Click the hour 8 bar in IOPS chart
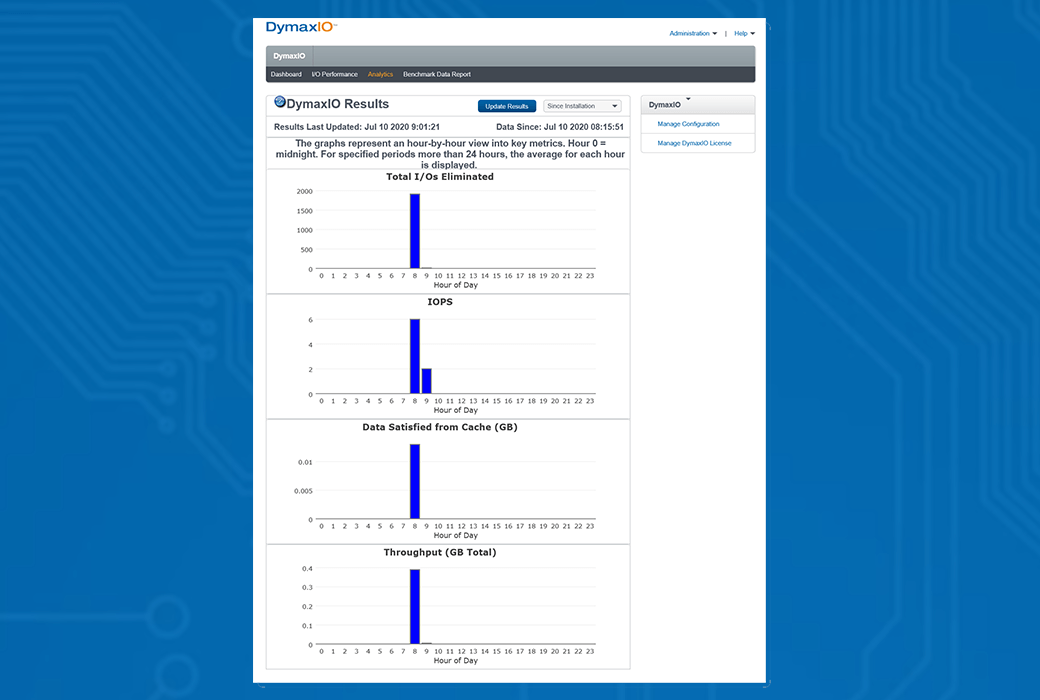This screenshot has width=1040, height=700. point(415,357)
